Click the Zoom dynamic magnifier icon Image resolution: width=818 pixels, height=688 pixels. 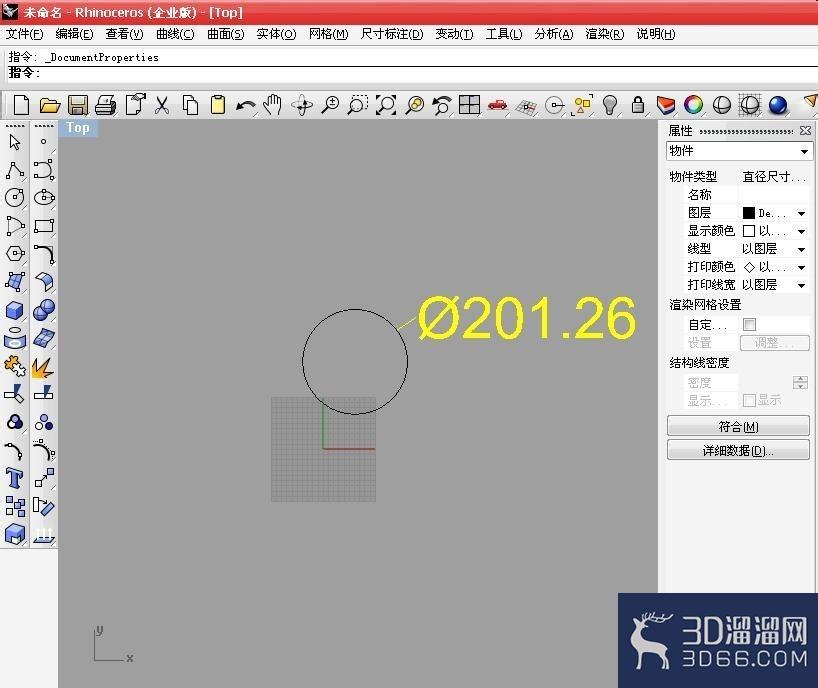(x=330, y=105)
